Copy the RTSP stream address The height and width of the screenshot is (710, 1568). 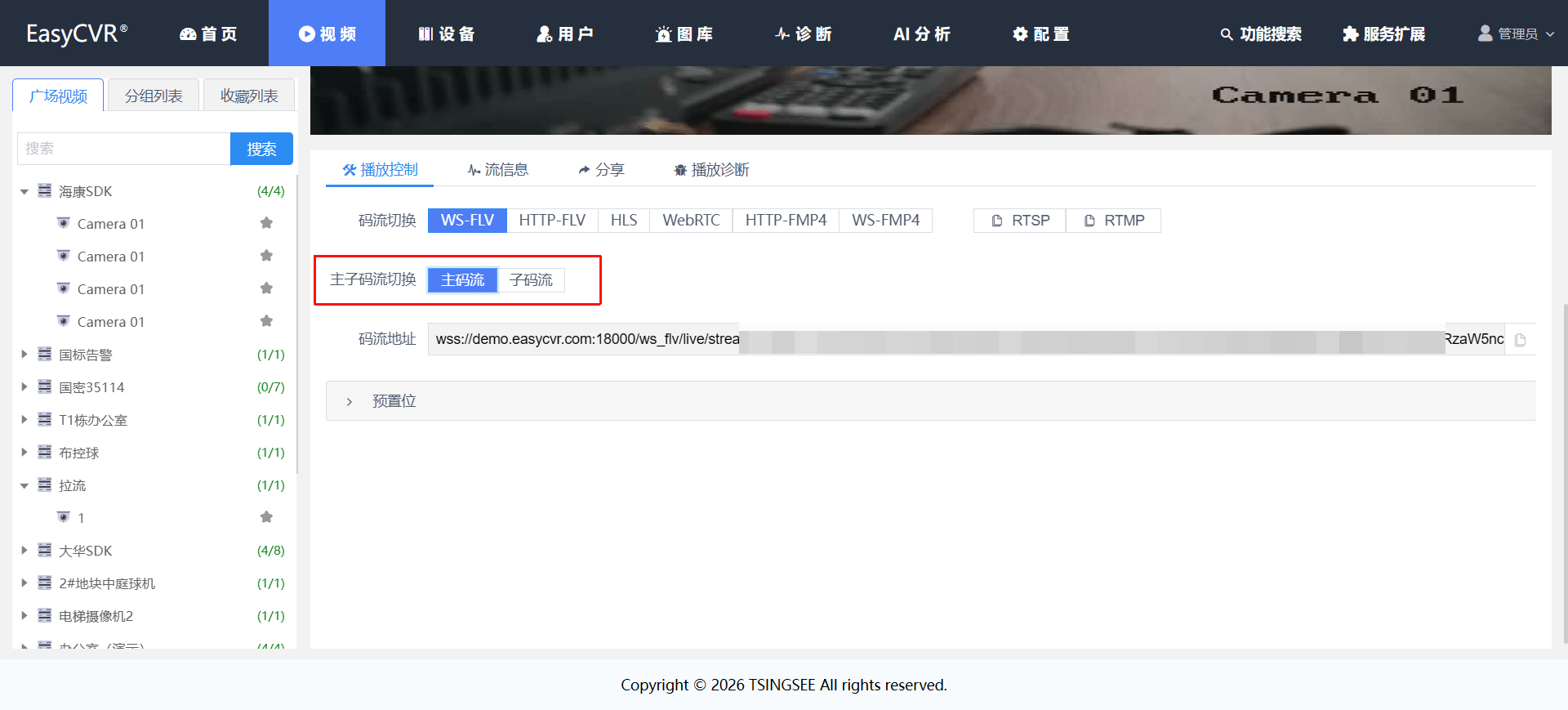tap(1020, 221)
